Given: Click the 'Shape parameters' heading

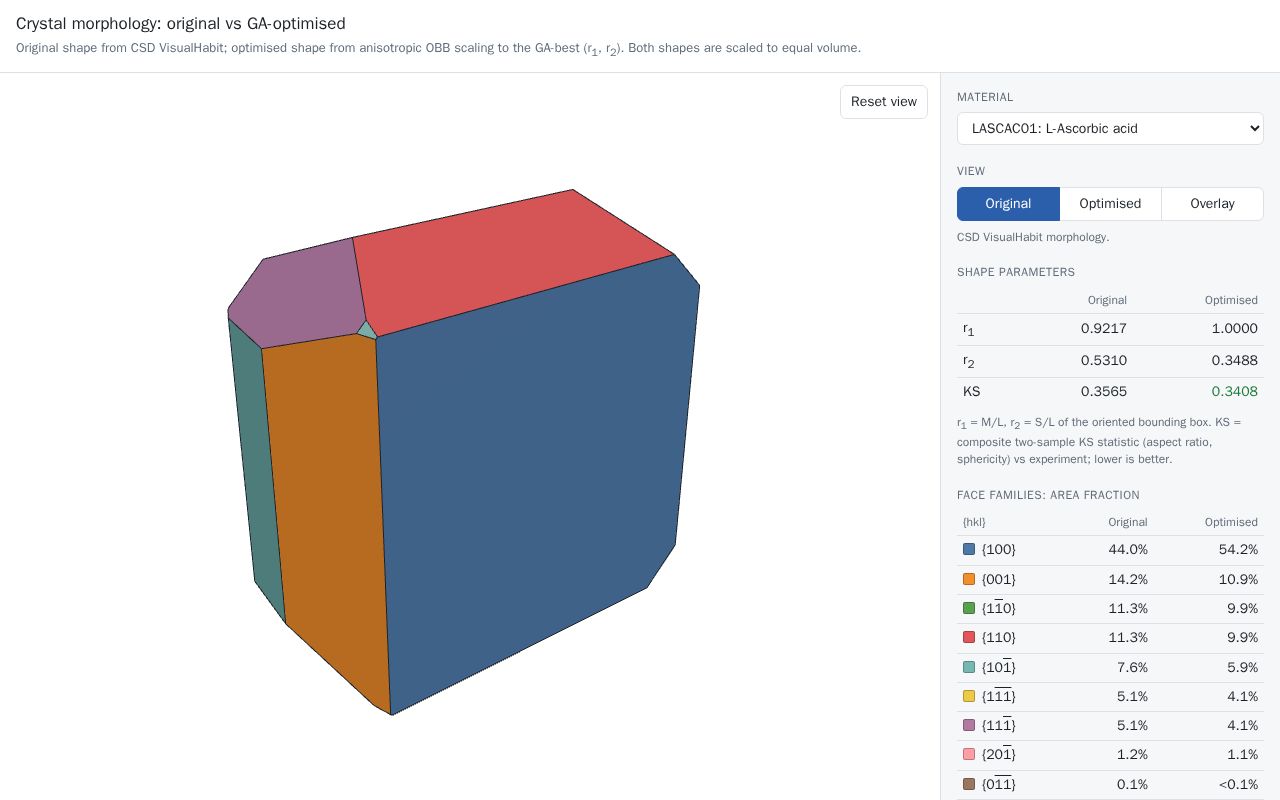Looking at the screenshot, I should point(1016,272).
